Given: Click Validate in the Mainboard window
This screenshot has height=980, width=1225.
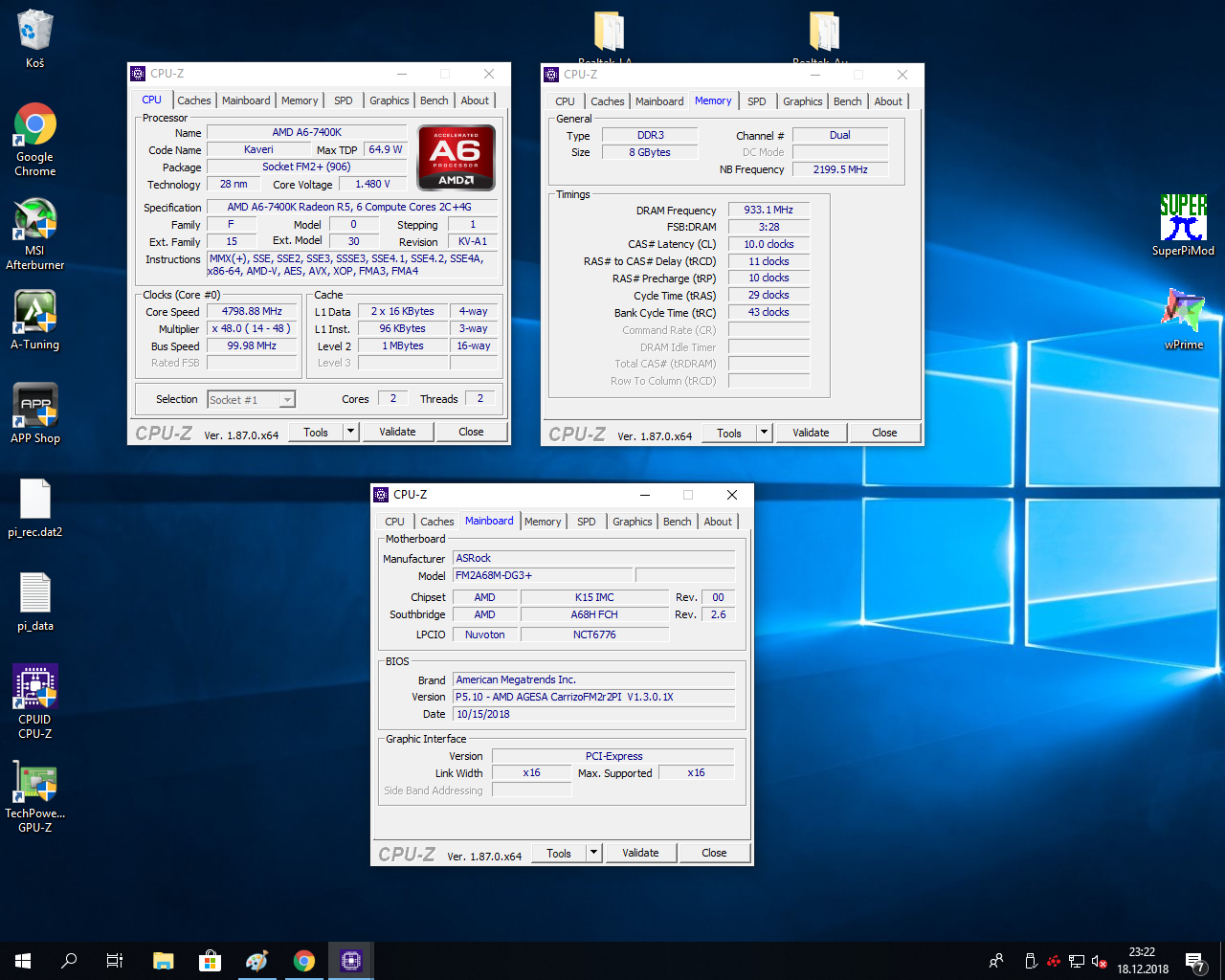Looking at the screenshot, I should coord(640,853).
